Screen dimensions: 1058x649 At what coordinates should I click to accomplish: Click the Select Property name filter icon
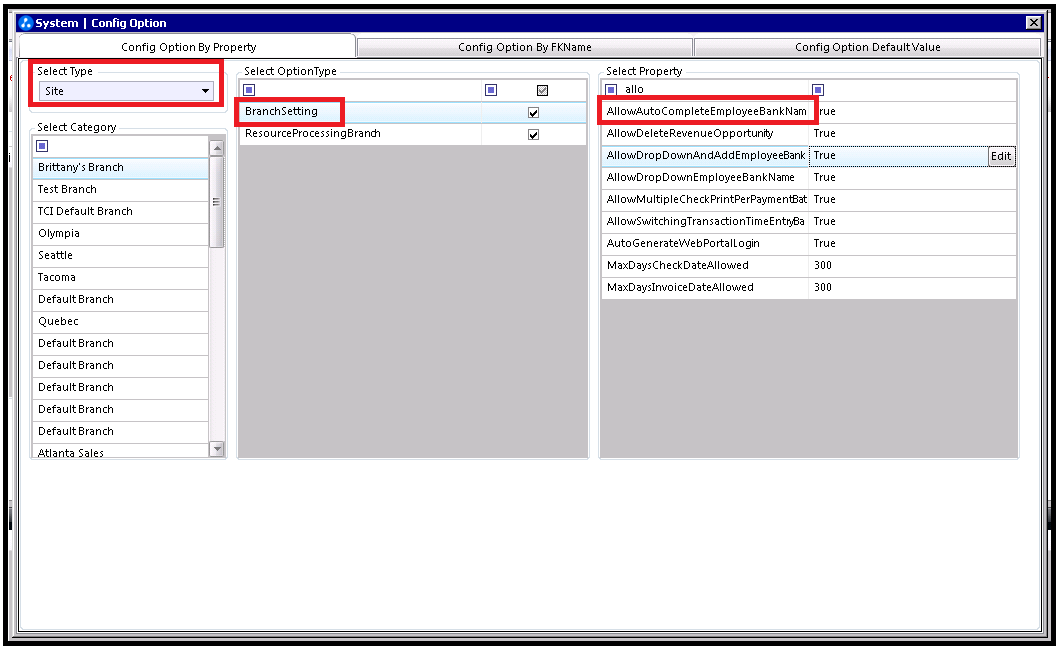point(611,90)
